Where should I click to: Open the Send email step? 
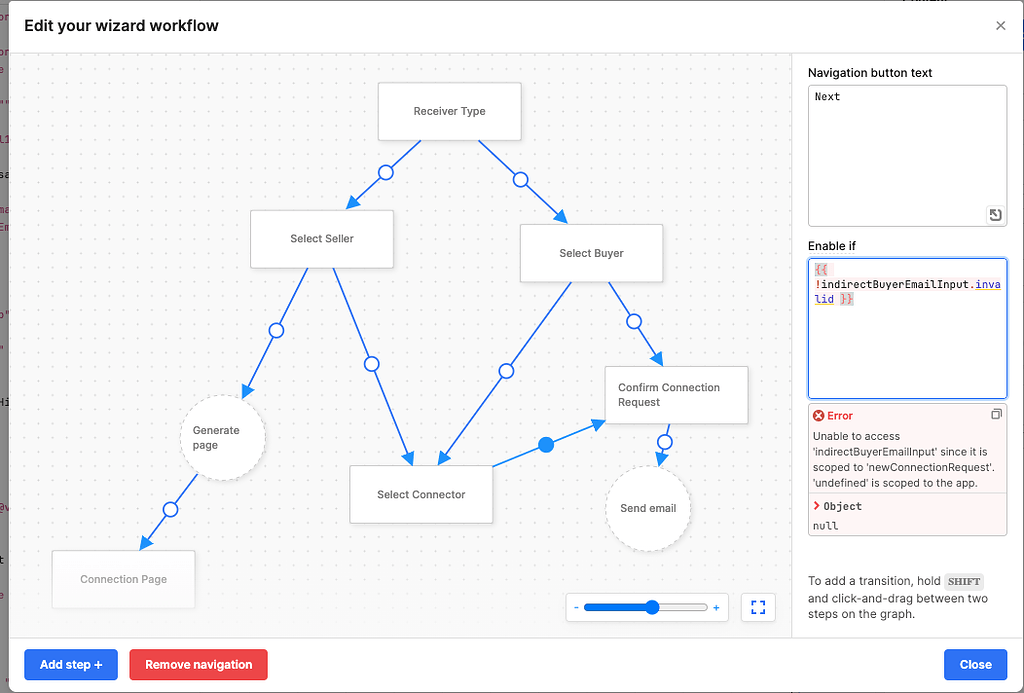point(648,508)
